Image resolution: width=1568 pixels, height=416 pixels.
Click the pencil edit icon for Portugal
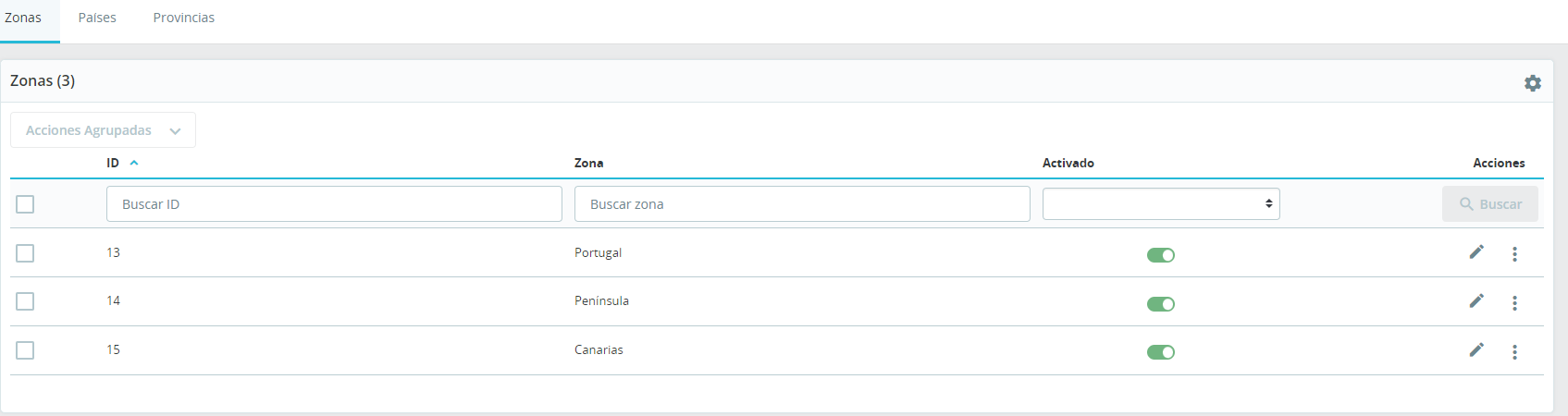pos(1476,252)
